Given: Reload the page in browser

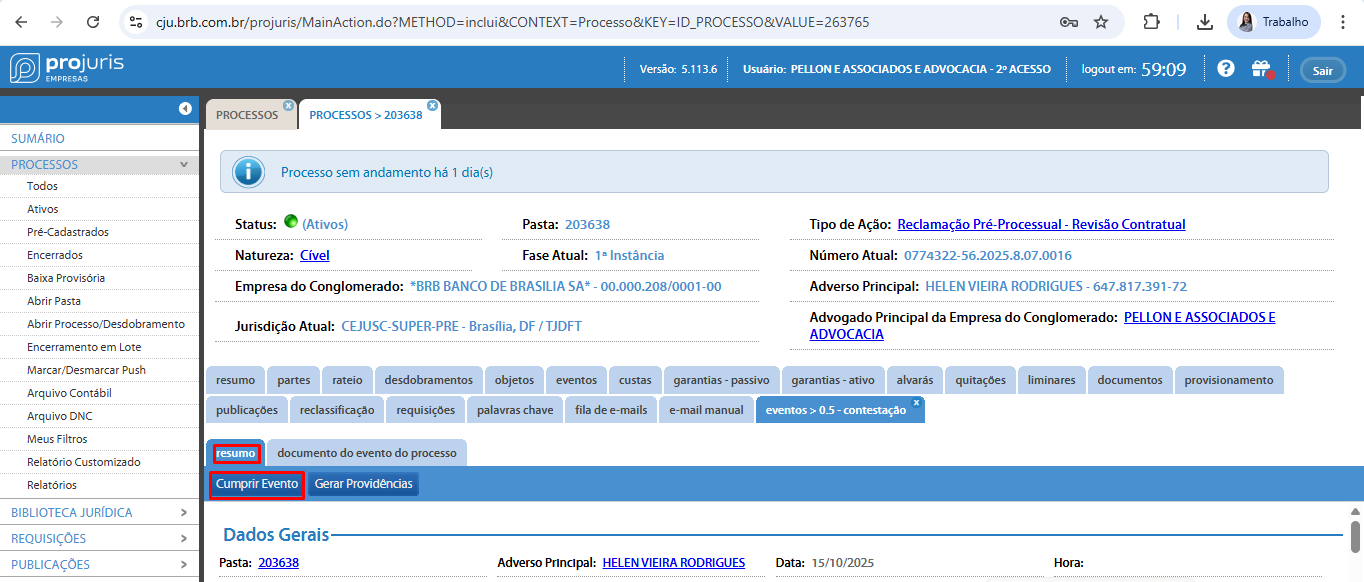Looking at the screenshot, I should pos(93,22).
